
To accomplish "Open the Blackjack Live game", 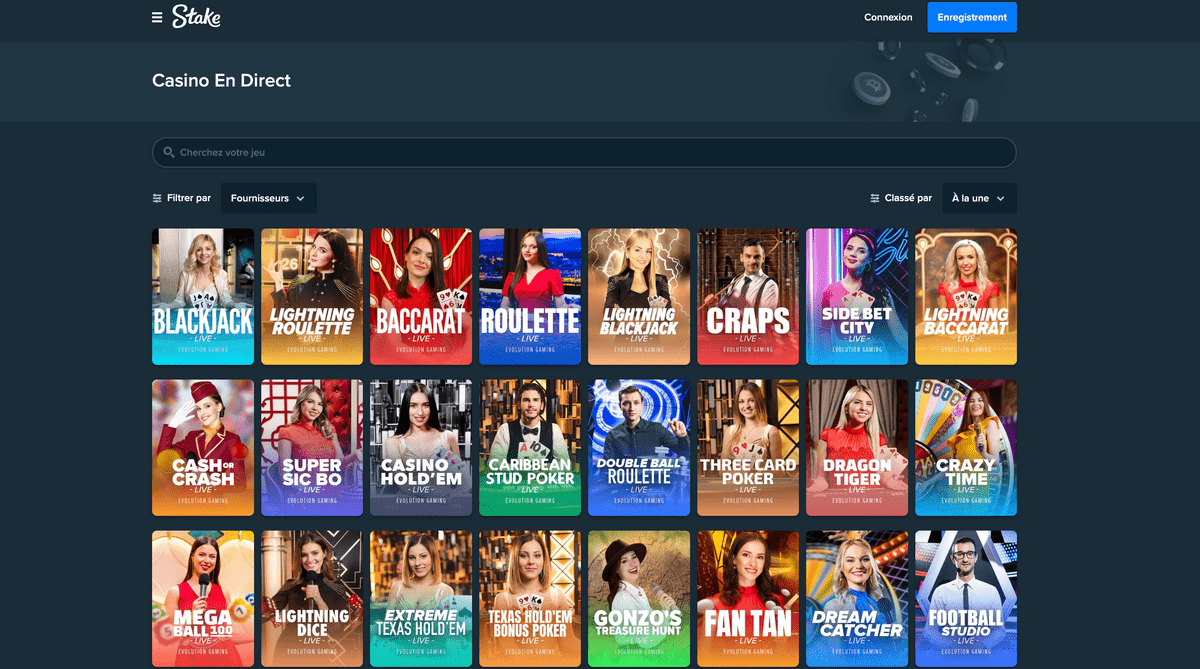I will 203,297.
